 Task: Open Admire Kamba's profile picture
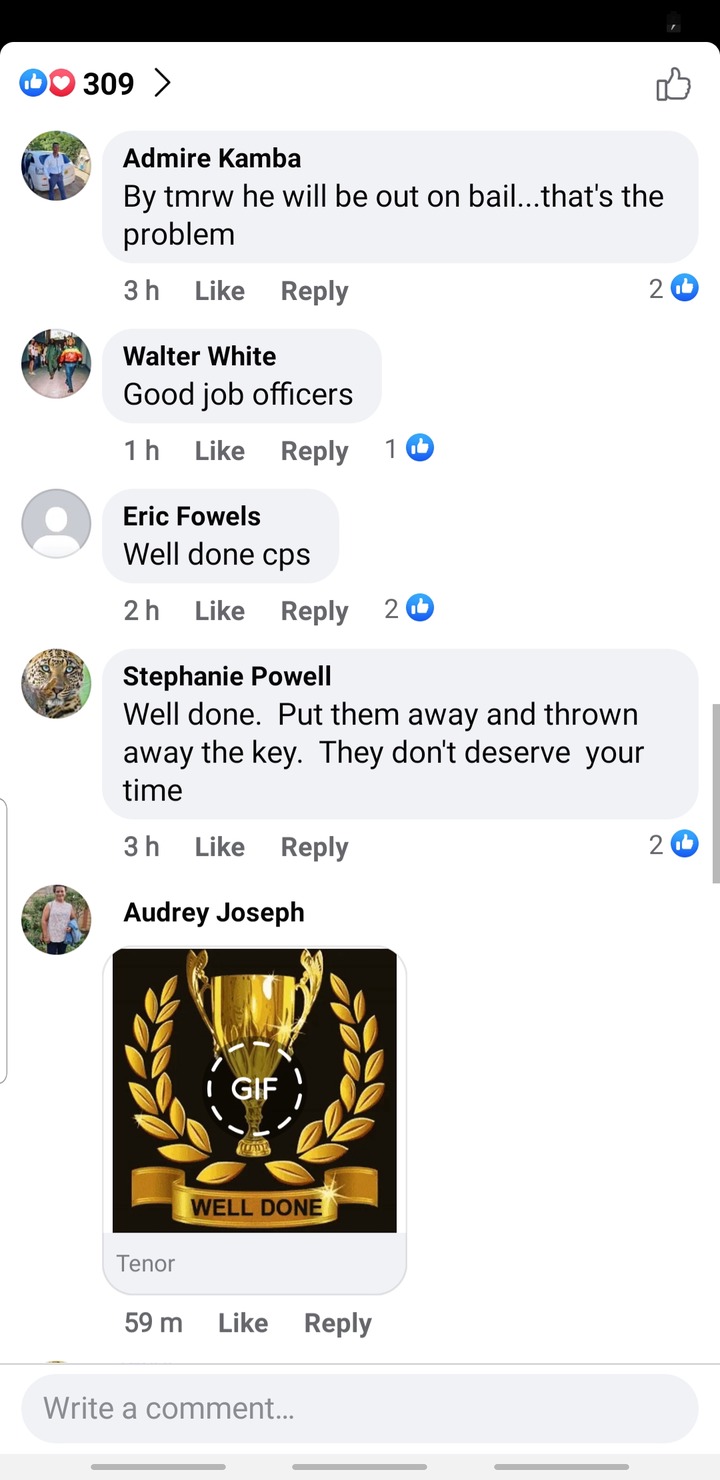coord(56,166)
